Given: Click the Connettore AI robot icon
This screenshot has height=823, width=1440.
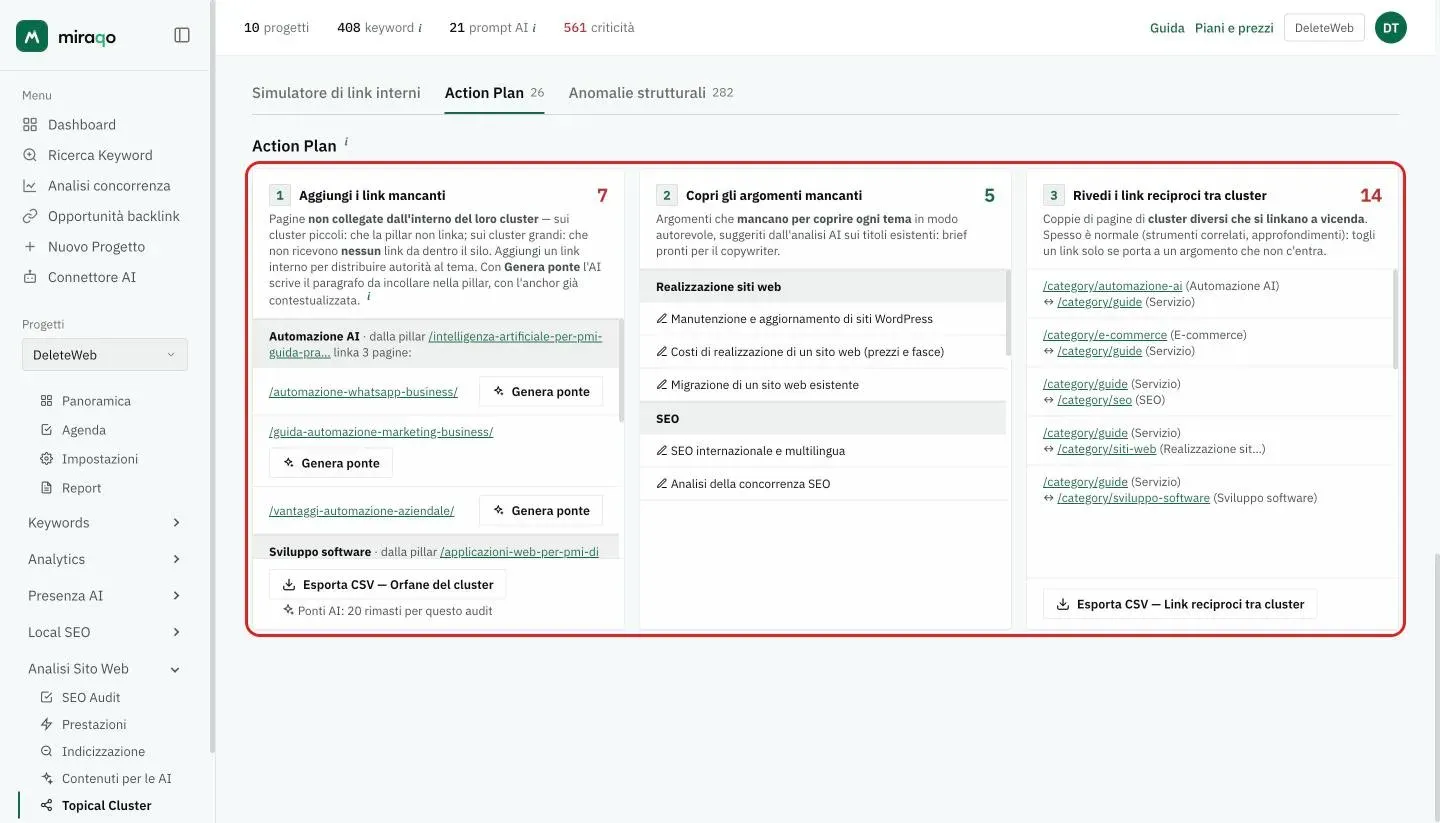Looking at the screenshot, I should tap(29, 277).
